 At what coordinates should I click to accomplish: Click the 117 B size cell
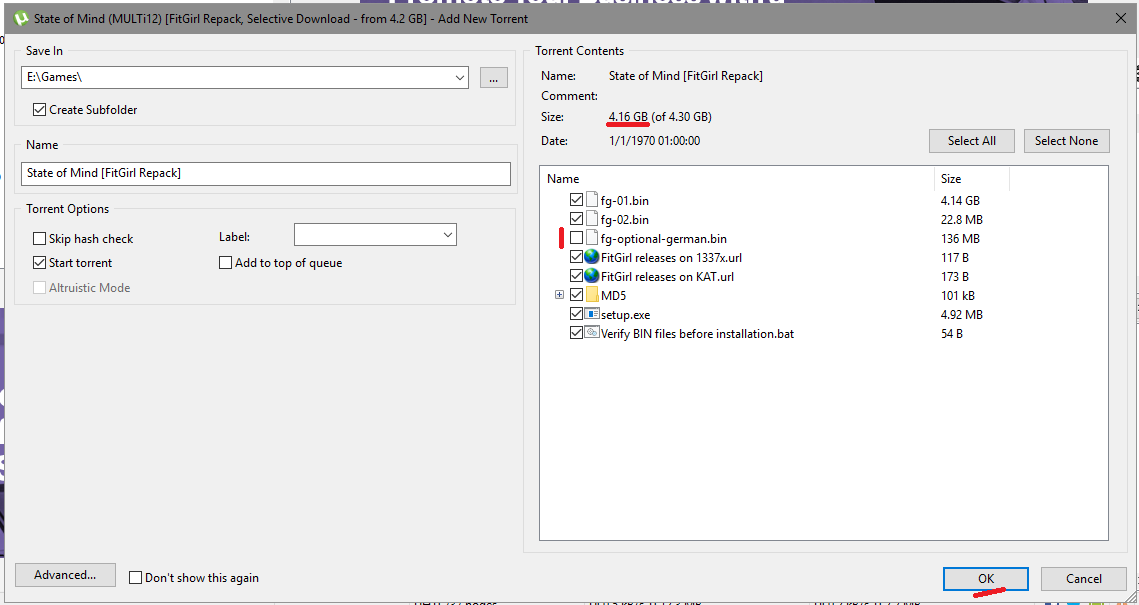pyautogui.click(x=954, y=257)
